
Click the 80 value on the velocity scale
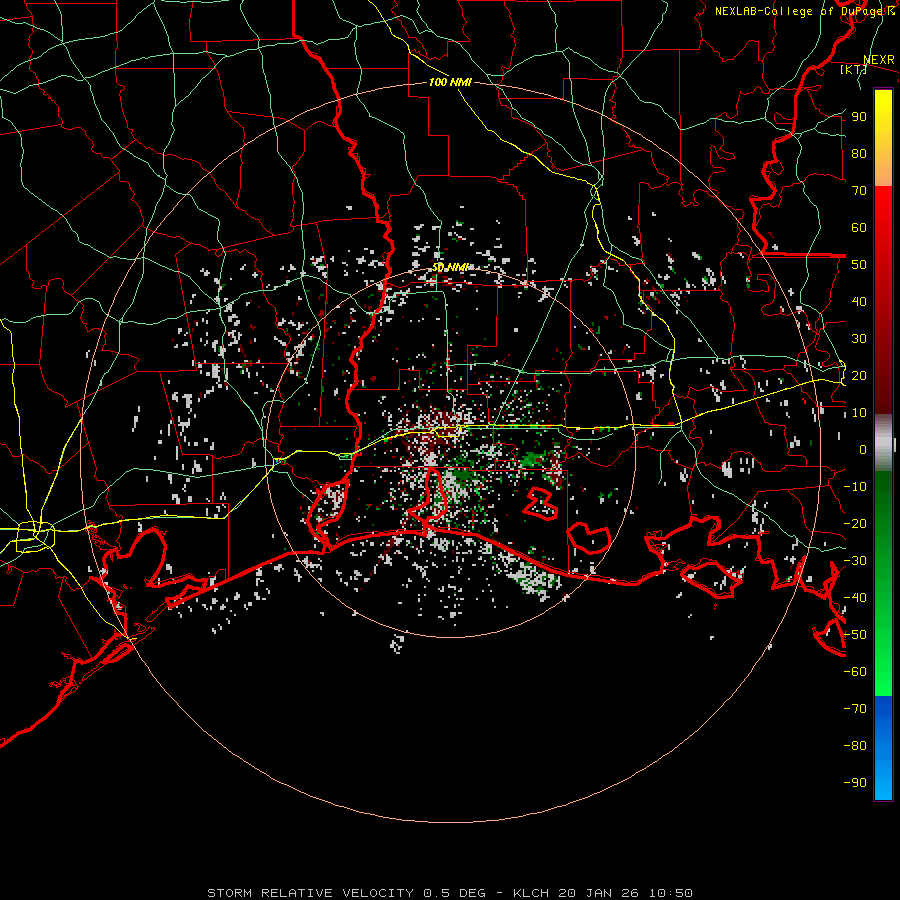(x=859, y=153)
